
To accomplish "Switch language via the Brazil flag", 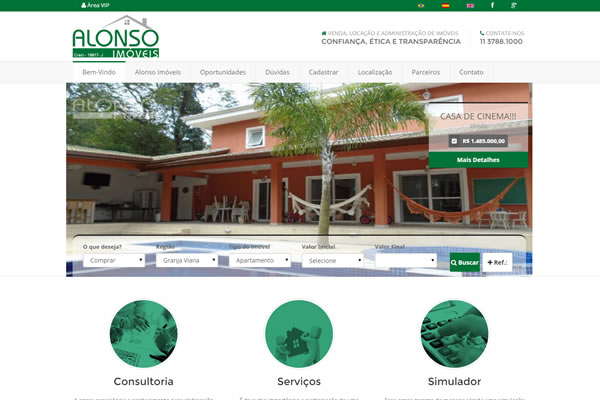I will [420, 5].
